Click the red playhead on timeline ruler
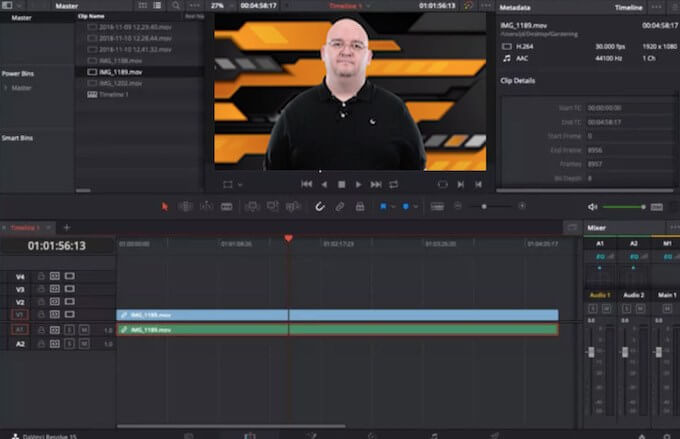This screenshot has height=439, width=680. click(288, 239)
